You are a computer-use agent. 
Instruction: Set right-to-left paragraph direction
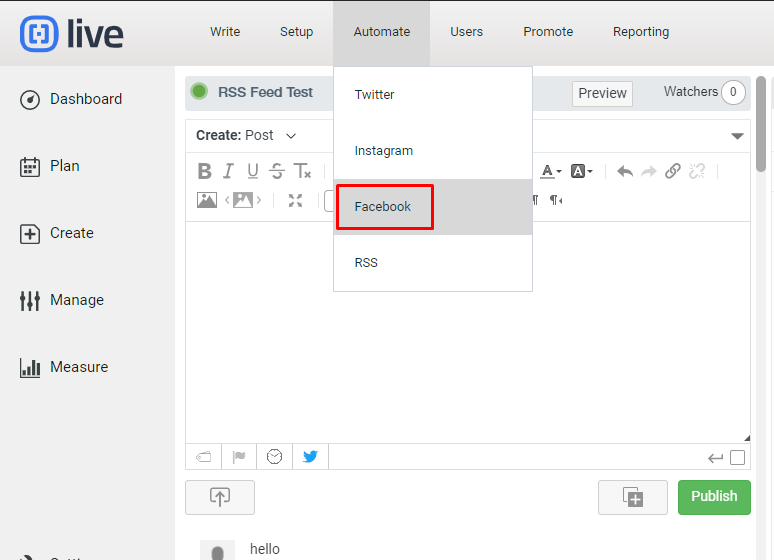tap(556, 200)
